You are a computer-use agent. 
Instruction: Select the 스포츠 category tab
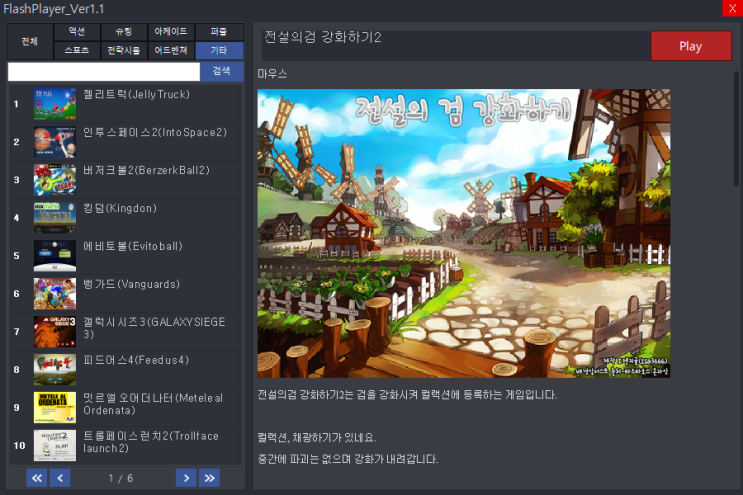pos(77,50)
